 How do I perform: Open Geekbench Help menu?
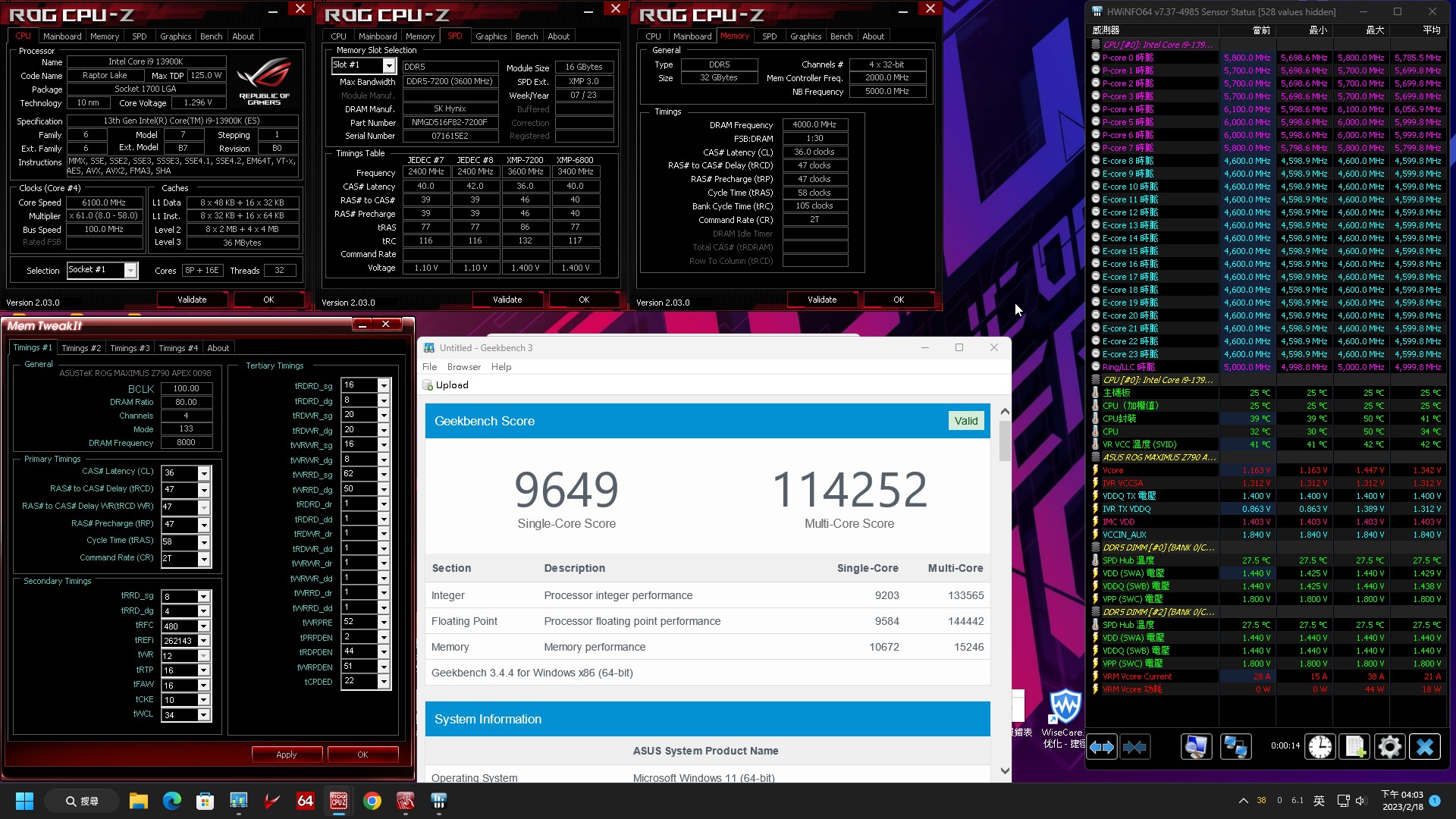click(x=501, y=367)
